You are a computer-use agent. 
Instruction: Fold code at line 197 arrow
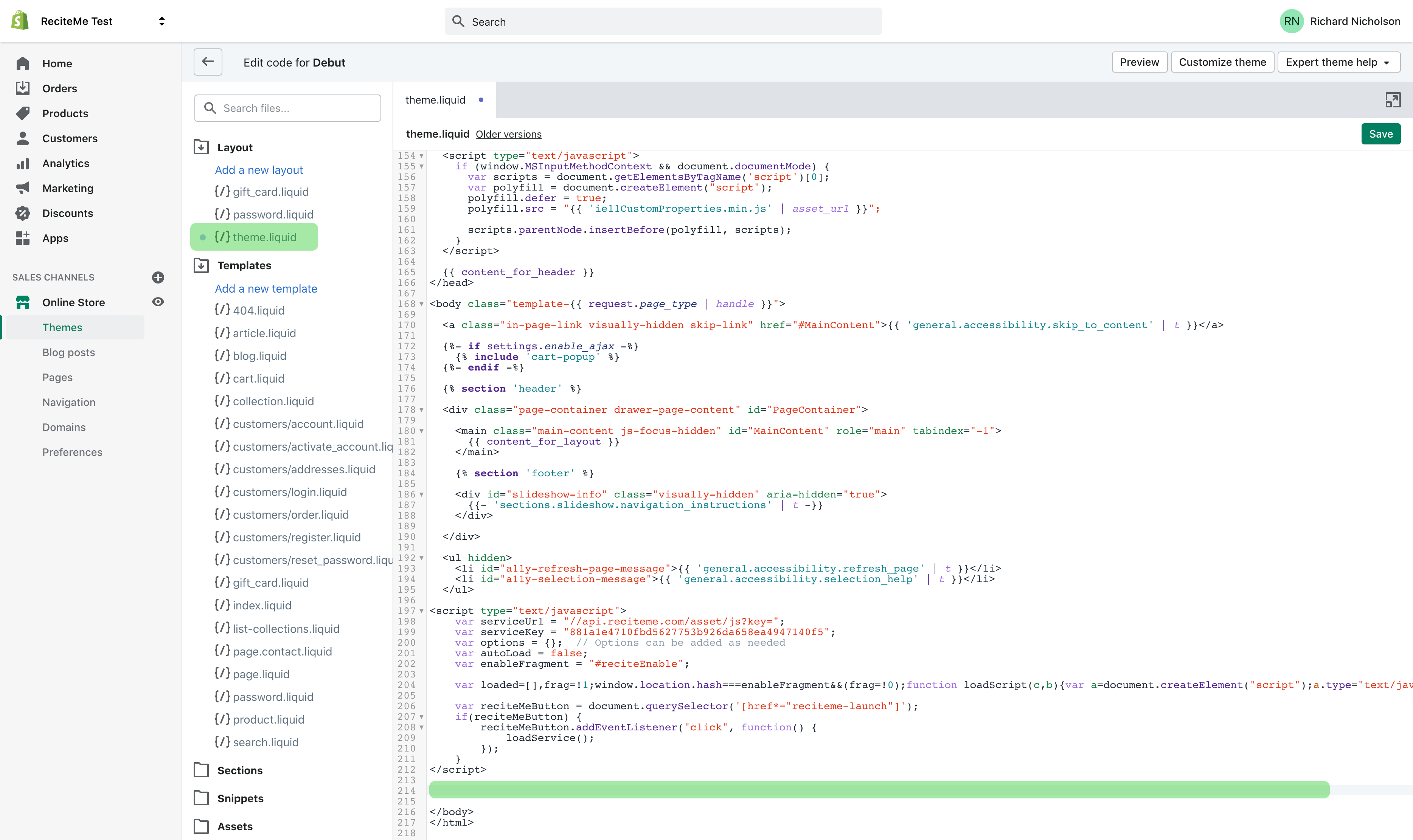click(421, 611)
